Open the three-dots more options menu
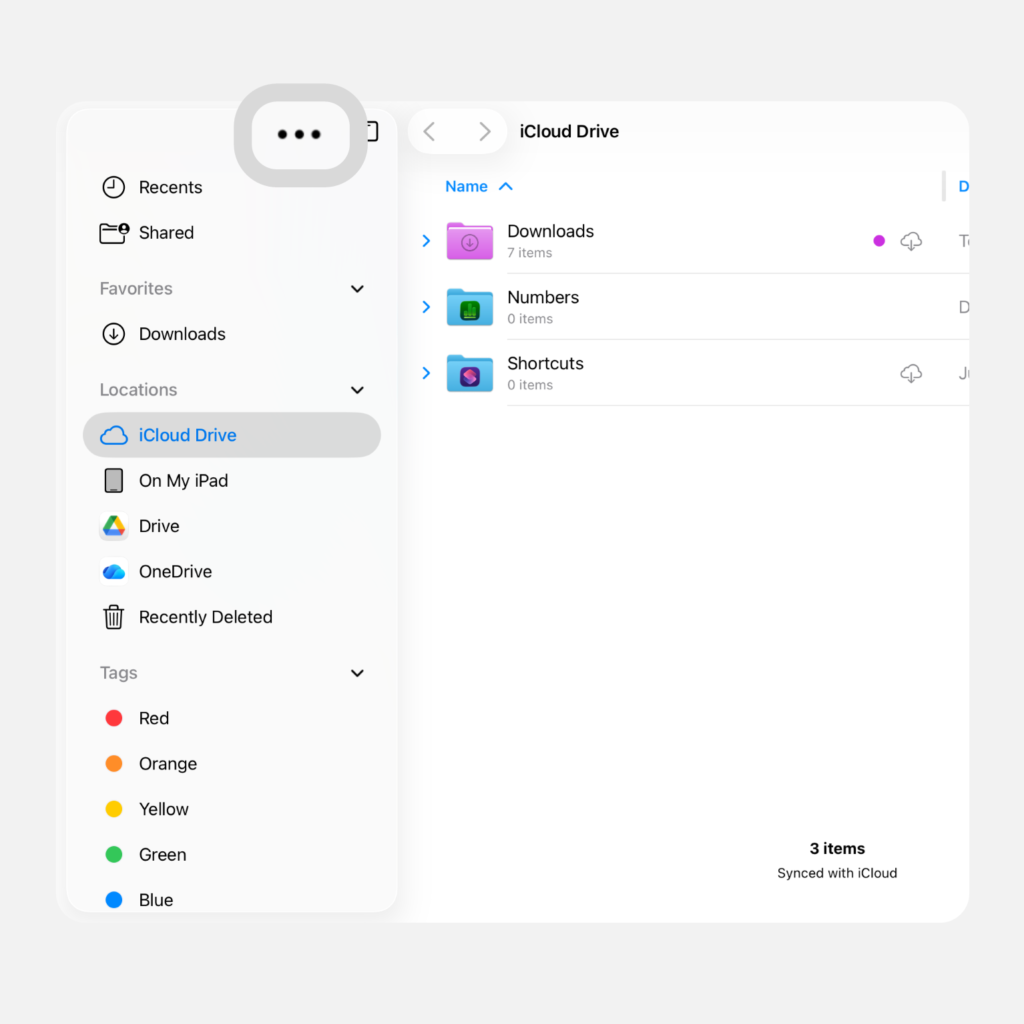1024x1024 pixels. tap(300, 135)
